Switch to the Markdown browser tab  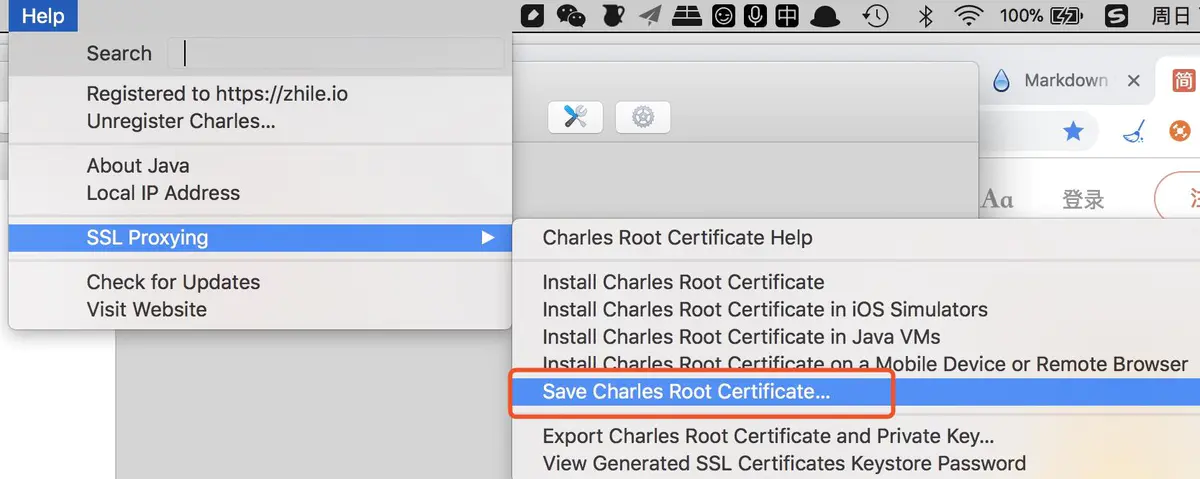[x=1066, y=81]
